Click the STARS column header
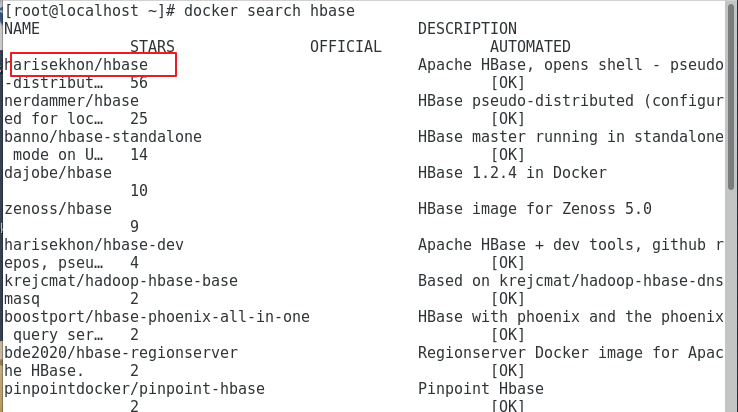 tap(152, 47)
